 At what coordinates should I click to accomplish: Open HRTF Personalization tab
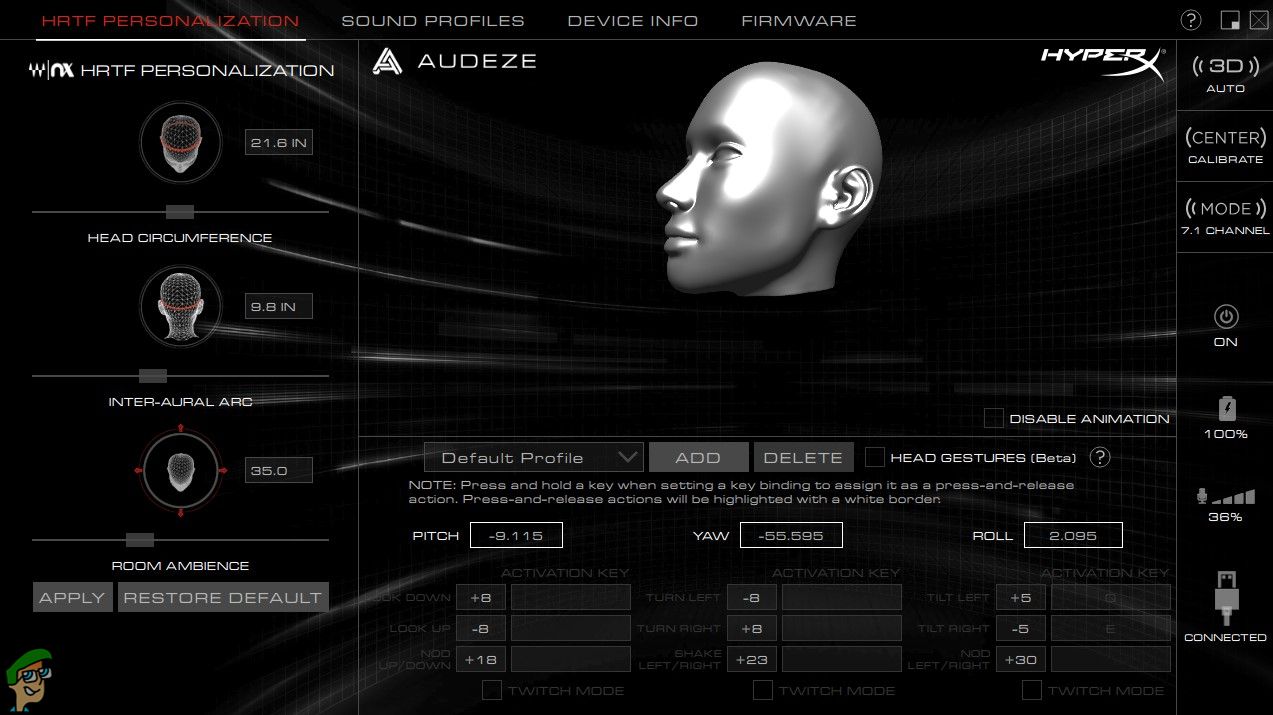tap(170, 20)
